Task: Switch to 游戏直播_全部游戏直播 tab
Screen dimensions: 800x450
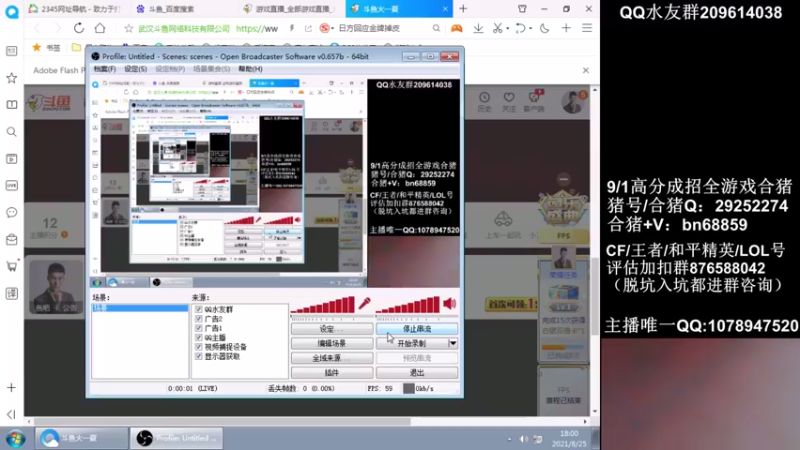Action: click(x=289, y=9)
